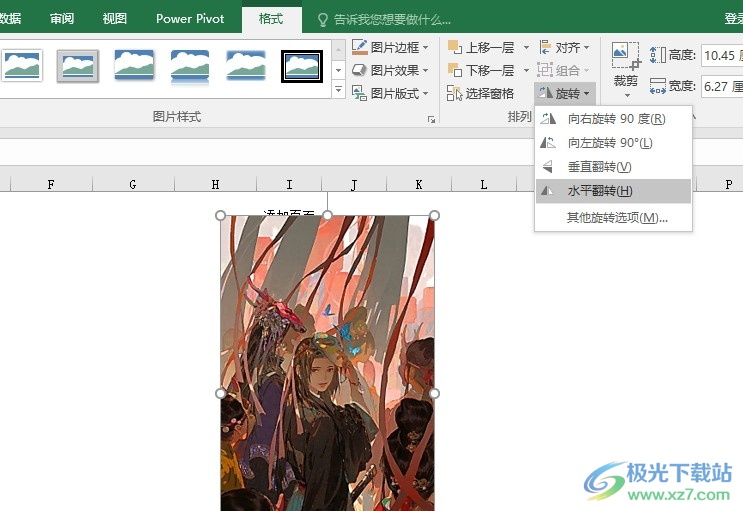Apply the black double-frame picture style
Screen dimensions: 743x511
tap(302, 66)
